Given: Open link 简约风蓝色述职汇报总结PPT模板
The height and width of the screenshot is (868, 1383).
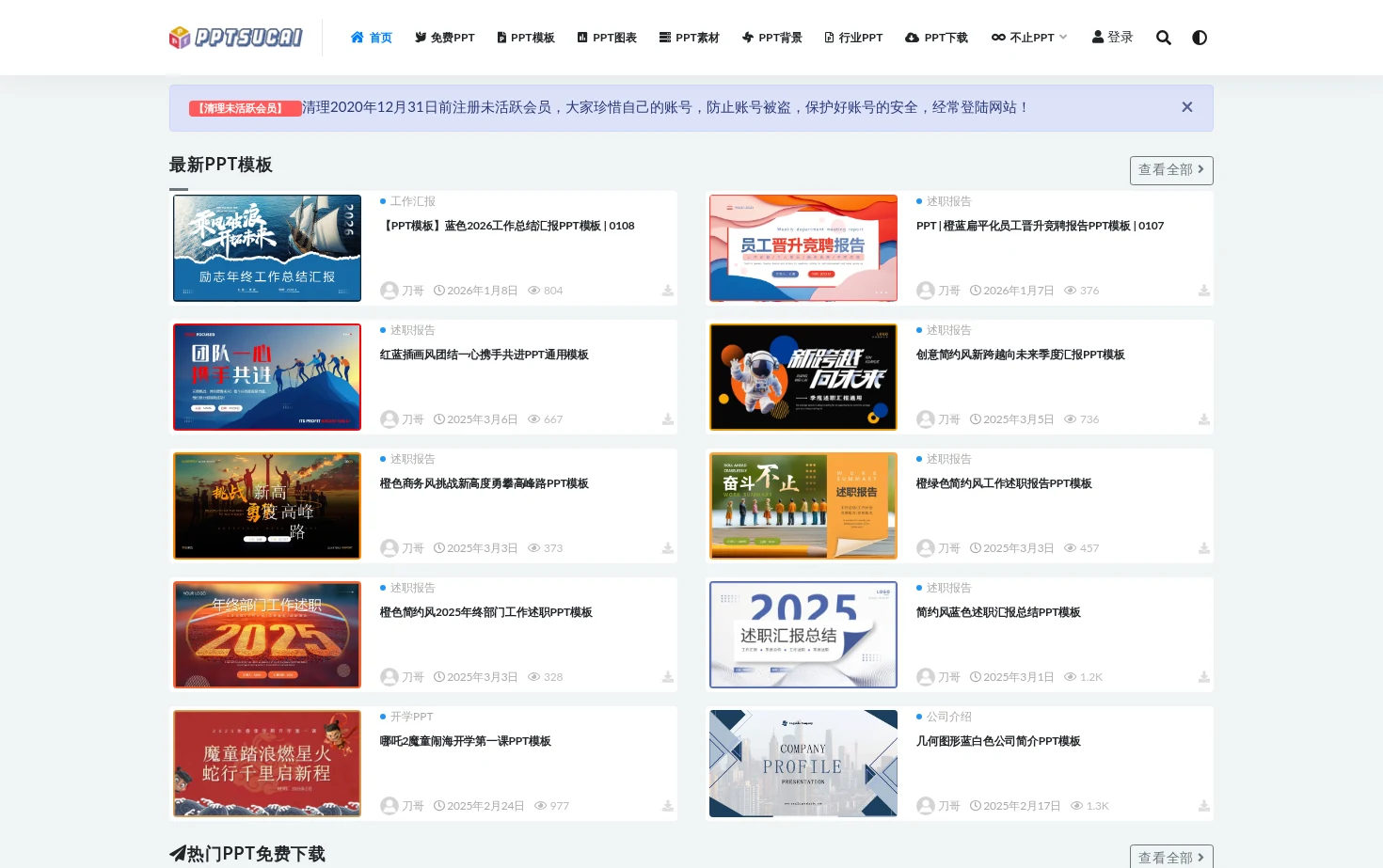Looking at the screenshot, I should [998, 612].
